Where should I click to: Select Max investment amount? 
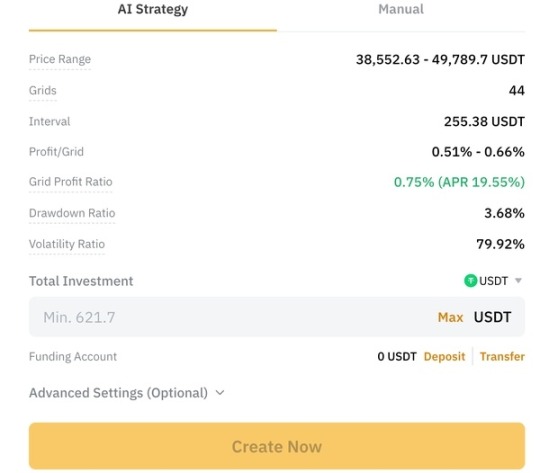coord(450,317)
